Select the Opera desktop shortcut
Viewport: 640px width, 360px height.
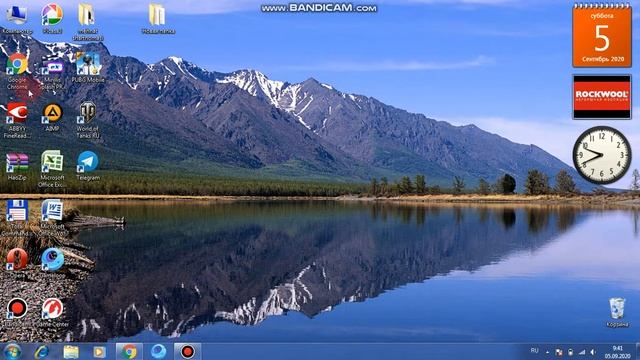pos(17,264)
